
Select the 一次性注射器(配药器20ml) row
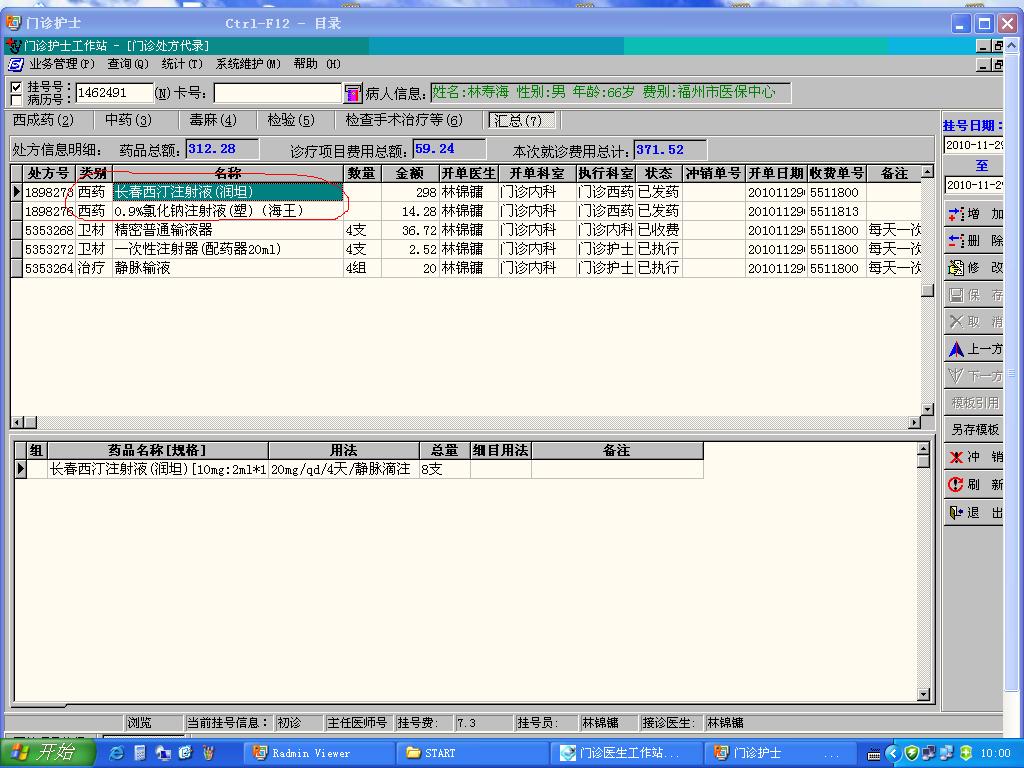[466, 249]
